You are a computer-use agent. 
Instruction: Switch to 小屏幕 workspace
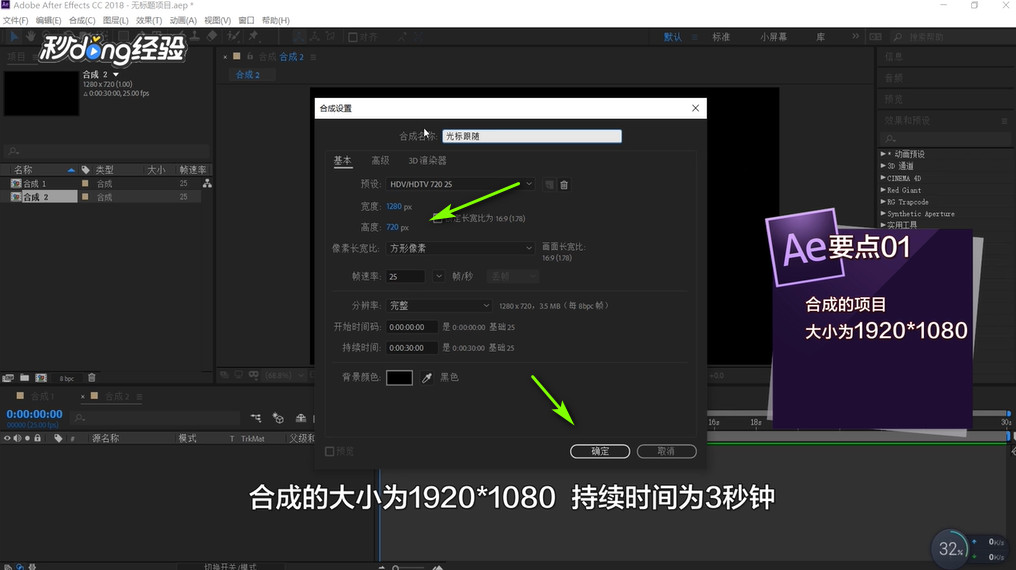(x=774, y=37)
